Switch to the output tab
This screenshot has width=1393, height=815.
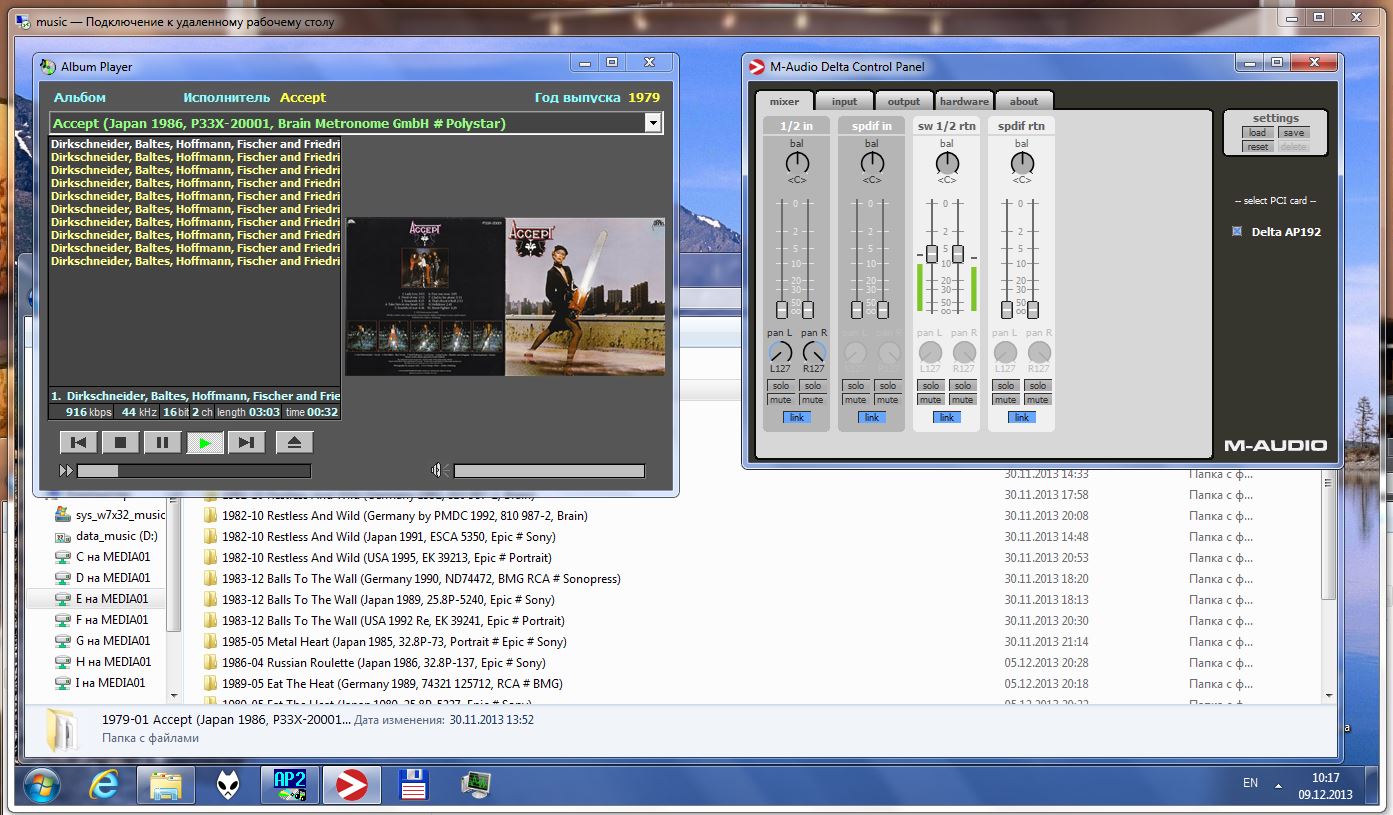(904, 101)
